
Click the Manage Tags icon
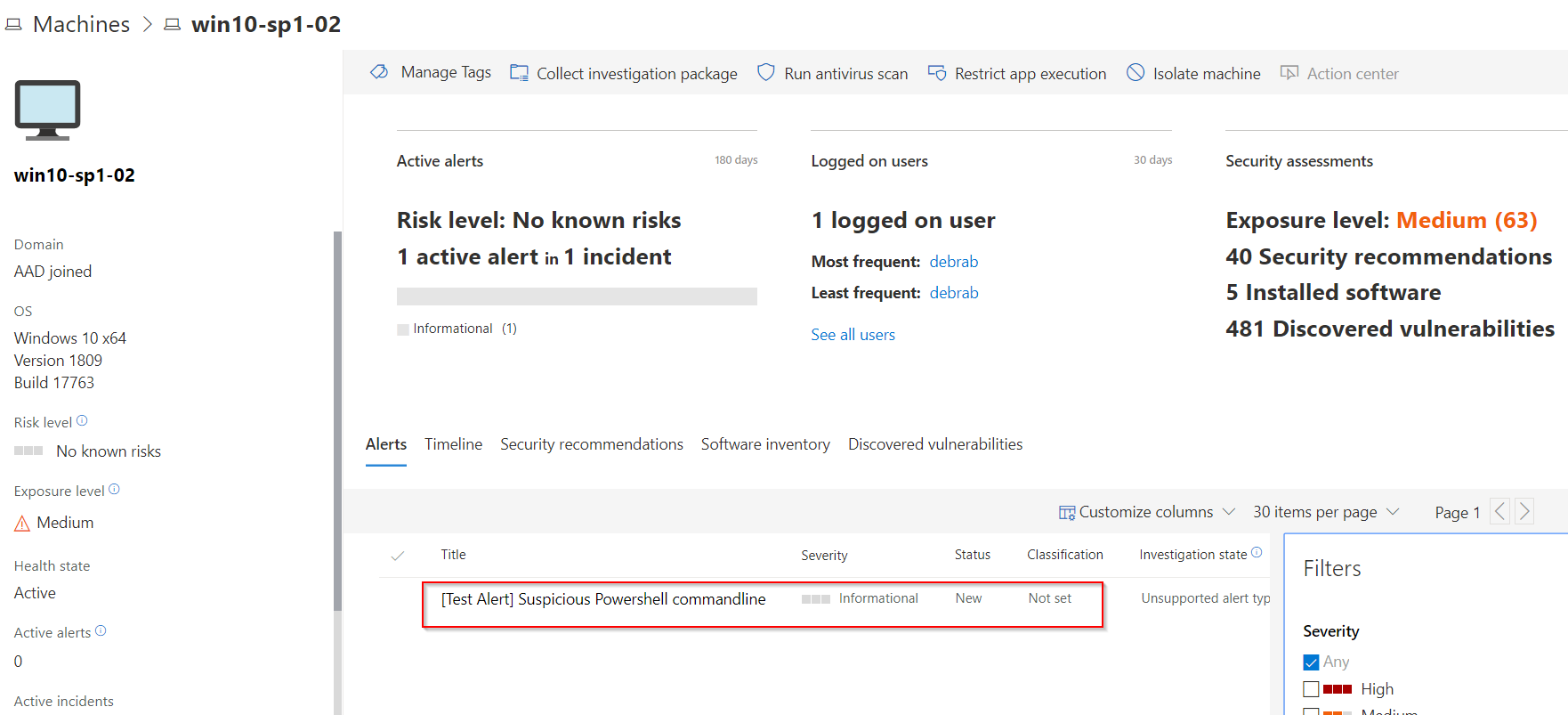(x=380, y=72)
